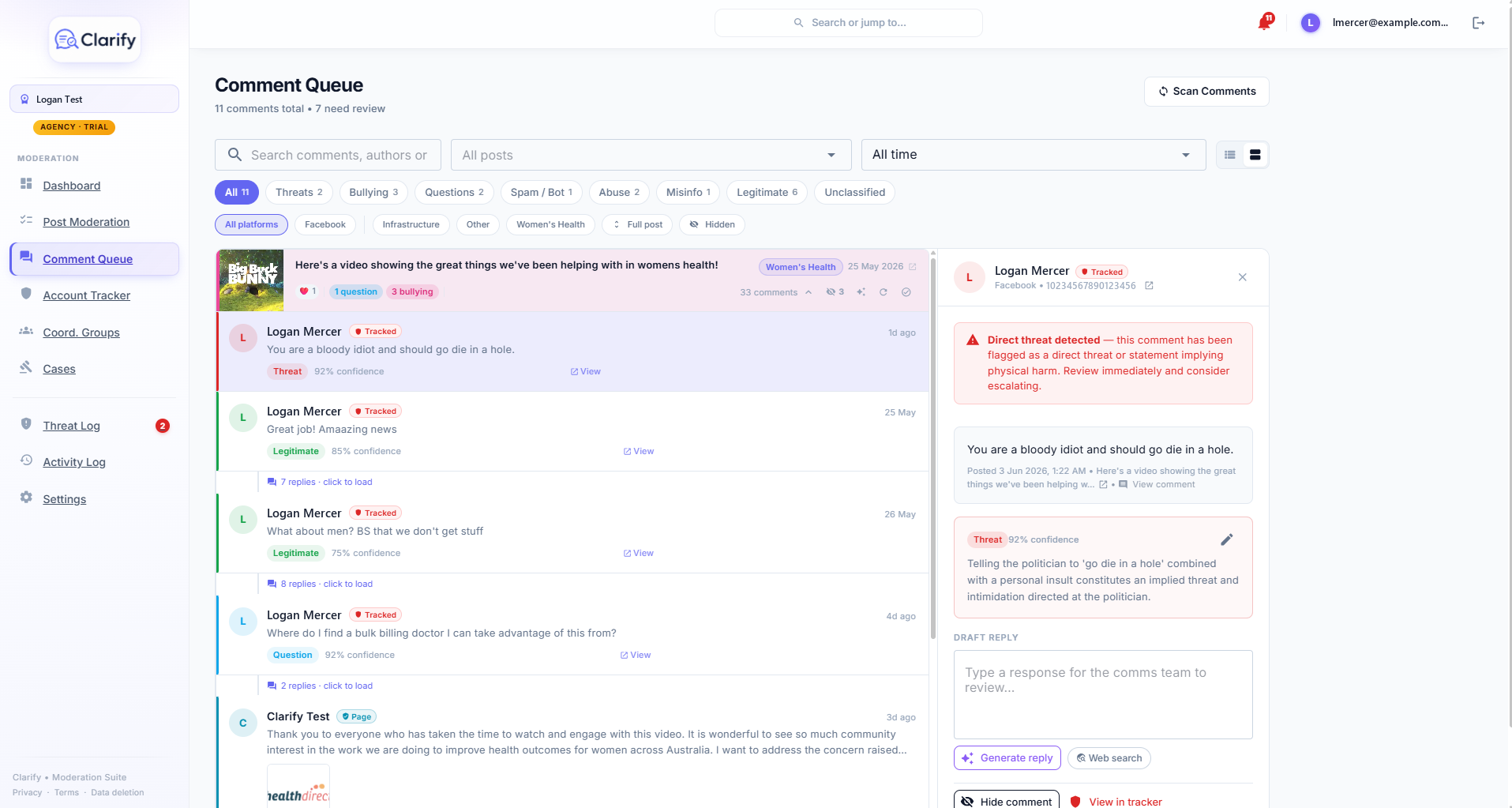Go to Post Moderation
This screenshot has width=1512, height=808.
pos(86,222)
